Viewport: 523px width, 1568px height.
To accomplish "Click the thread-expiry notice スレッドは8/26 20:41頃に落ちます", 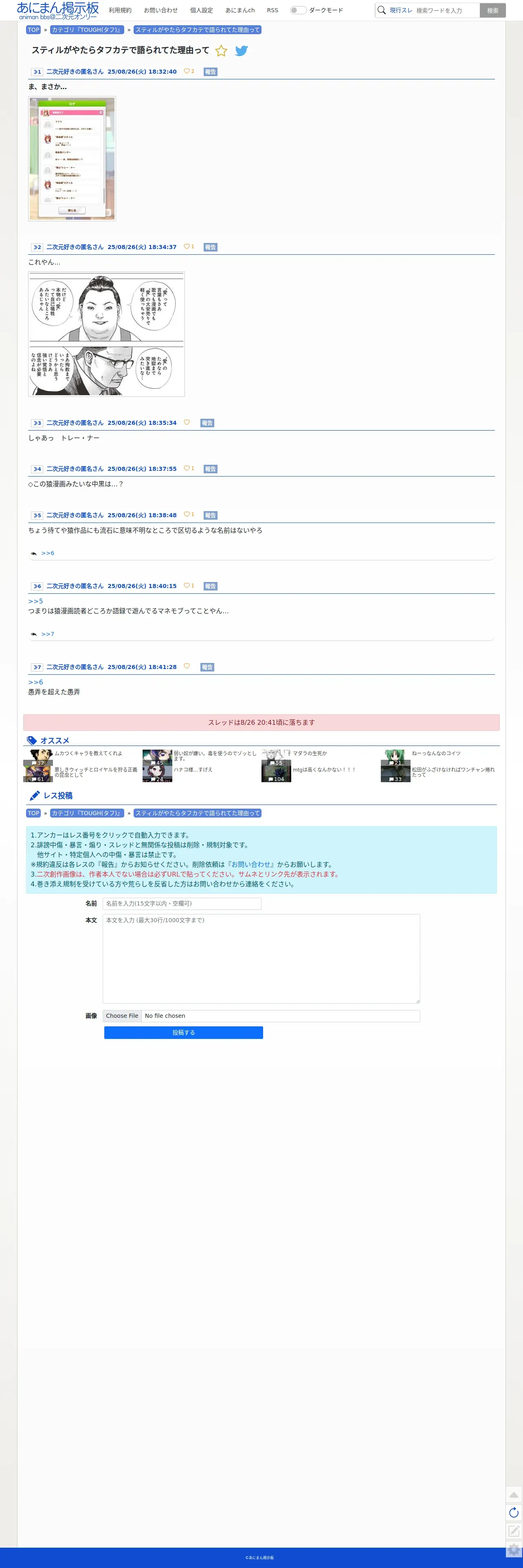I will point(261,722).
